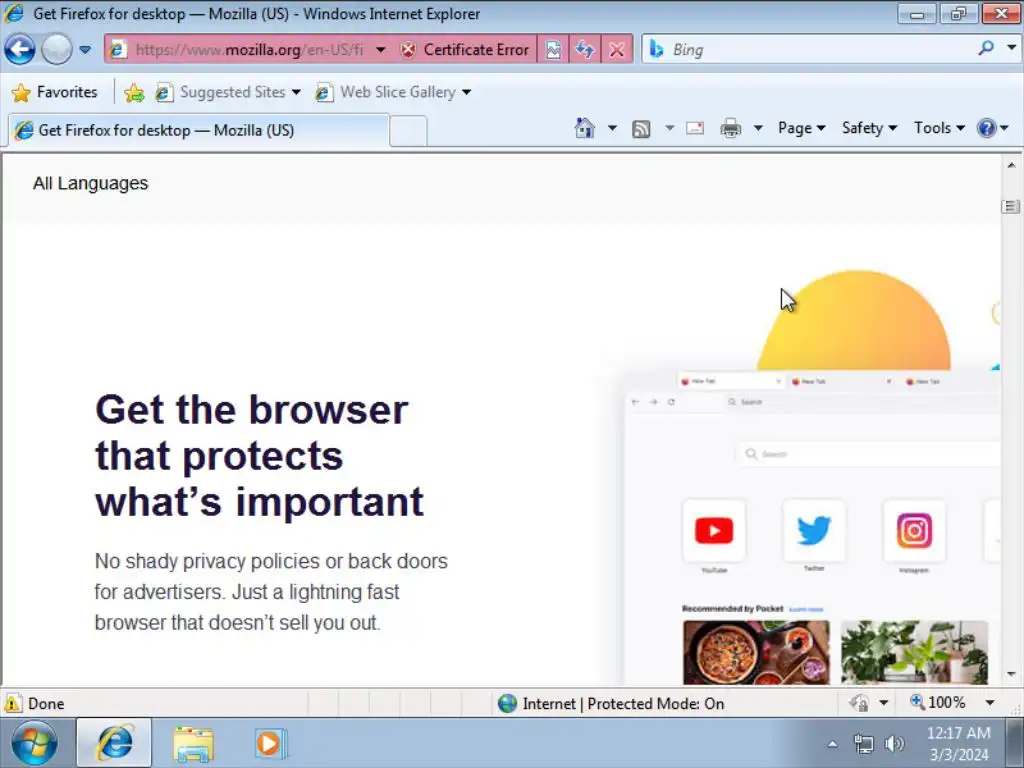Expand the Home button dropdown arrow
The image size is (1024, 768).
[612, 128]
